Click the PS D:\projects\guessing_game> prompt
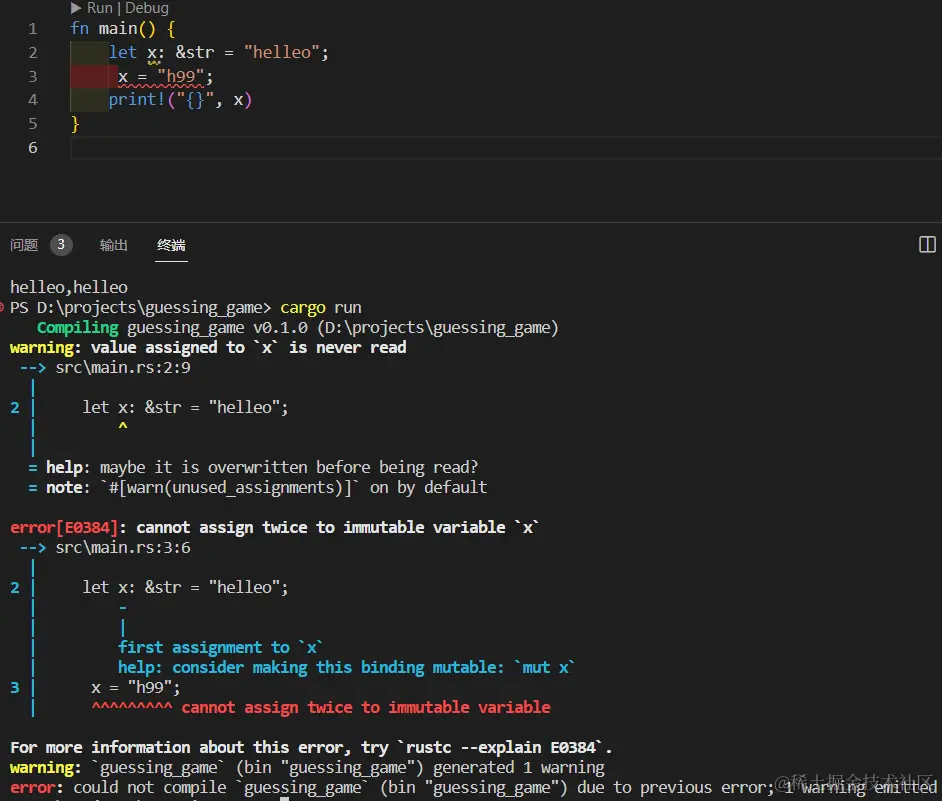 141,308
